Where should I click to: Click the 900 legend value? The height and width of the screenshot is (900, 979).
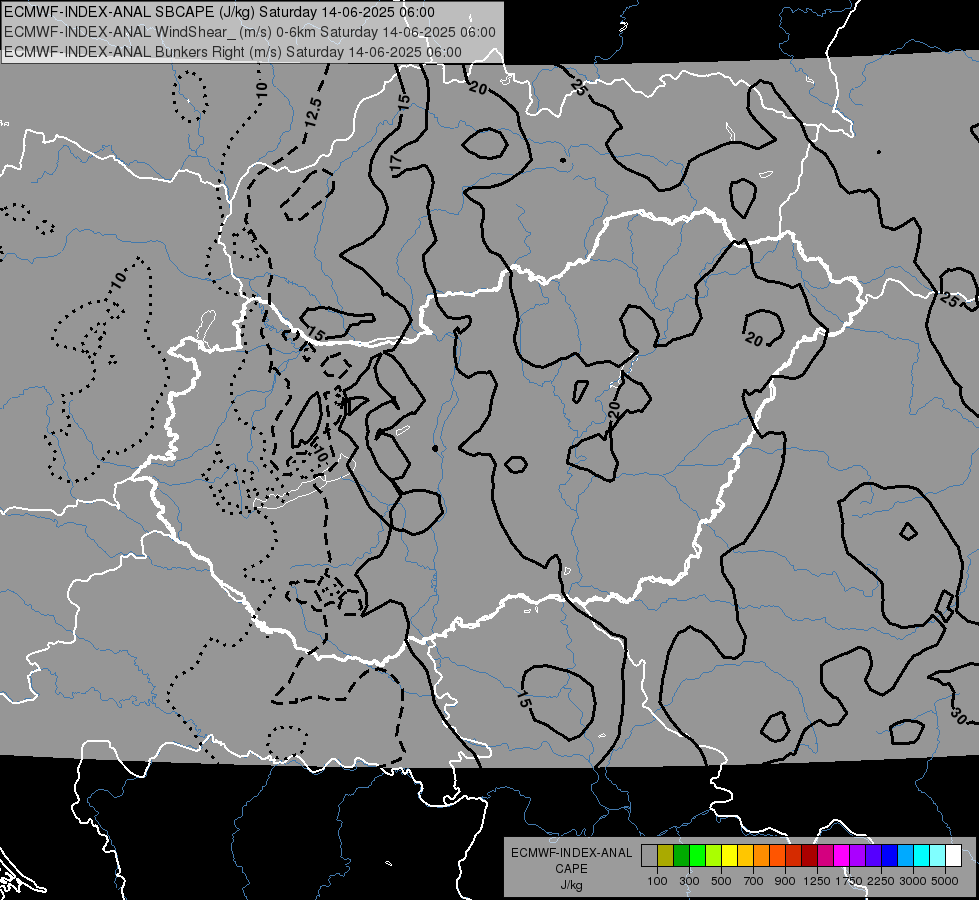click(x=785, y=881)
